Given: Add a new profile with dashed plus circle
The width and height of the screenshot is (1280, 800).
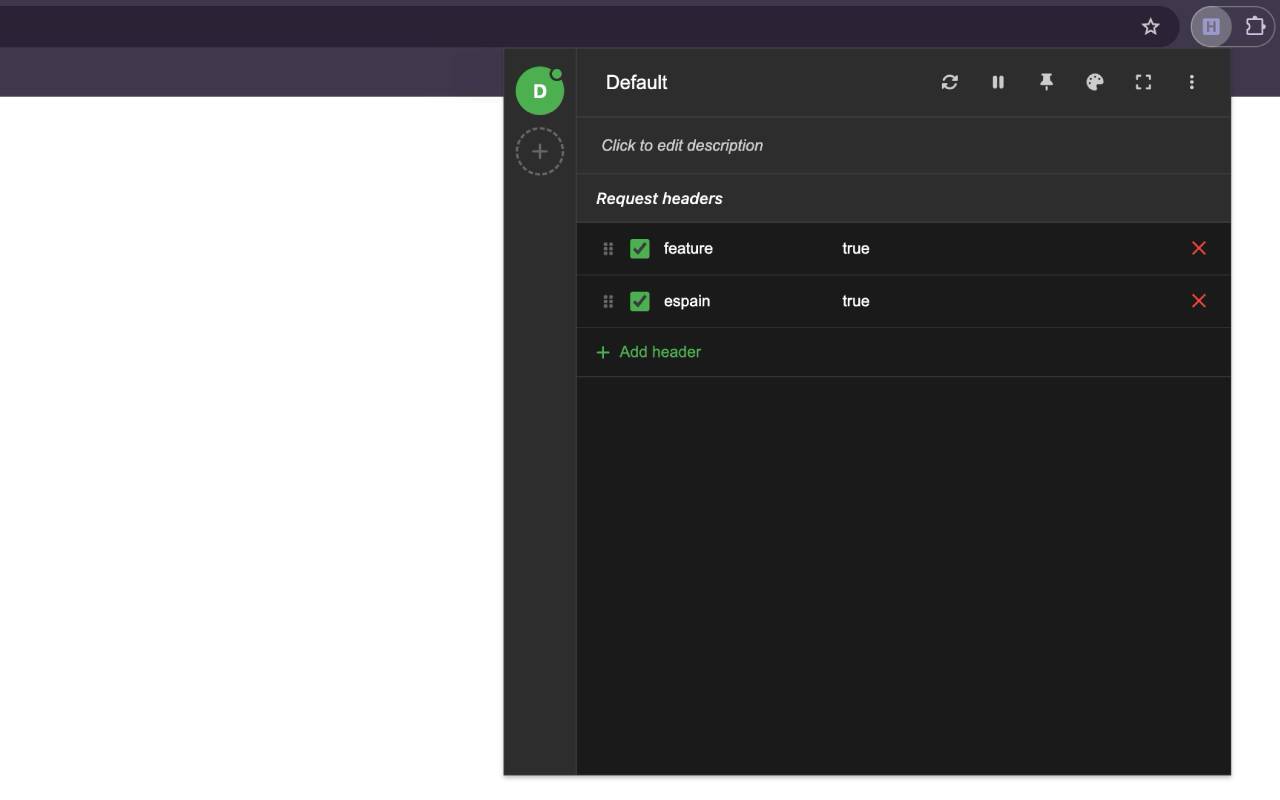Looking at the screenshot, I should click(x=540, y=152).
